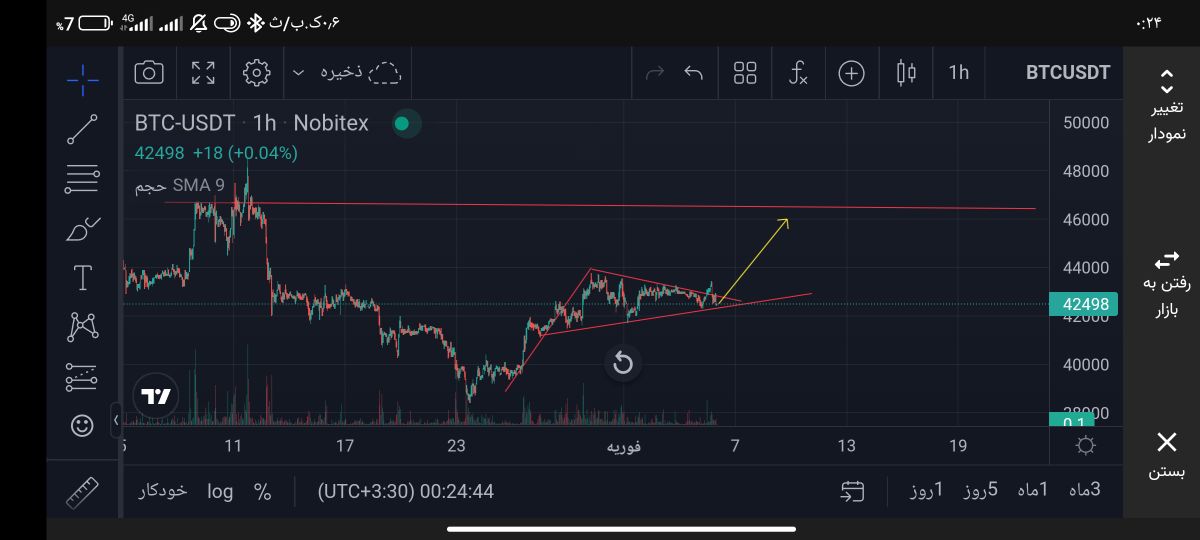Image resolution: width=1200 pixels, height=540 pixels.
Task: Open the 1h timeframe dropdown
Action: coord(958,72)
